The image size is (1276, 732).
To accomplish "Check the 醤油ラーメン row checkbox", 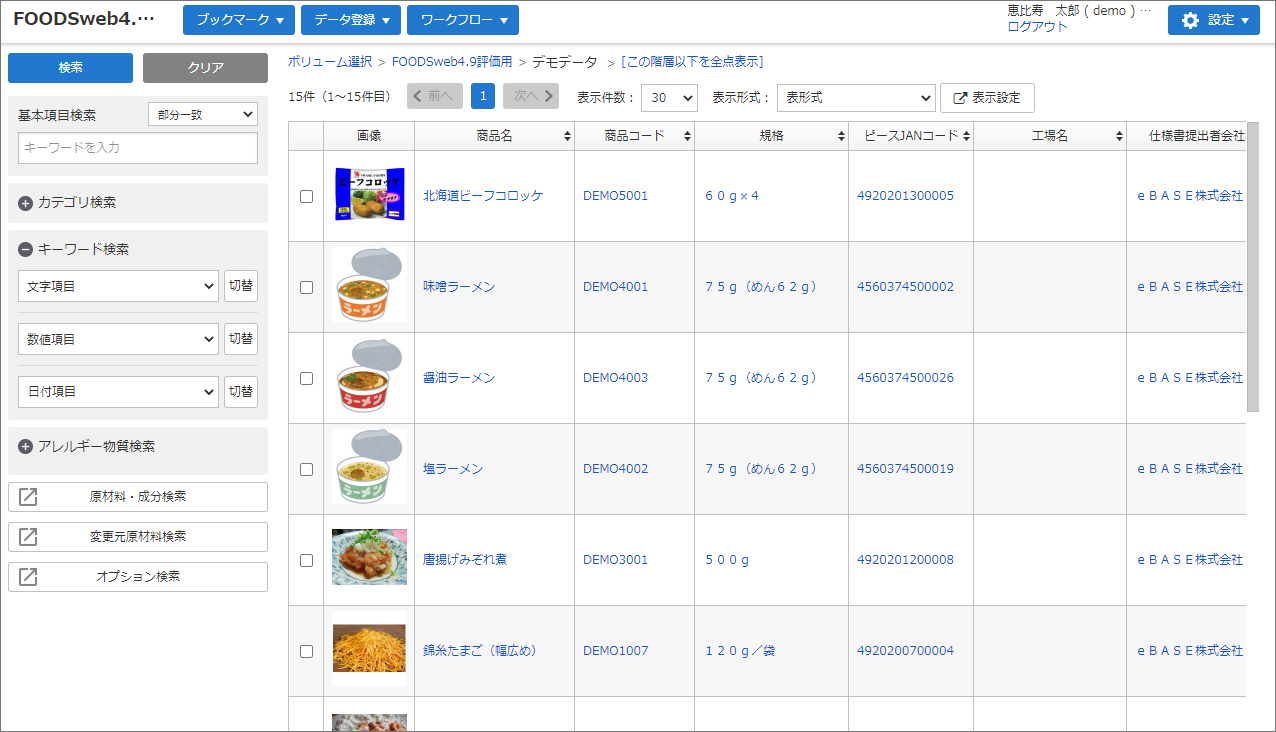I will tap(306, 378).
